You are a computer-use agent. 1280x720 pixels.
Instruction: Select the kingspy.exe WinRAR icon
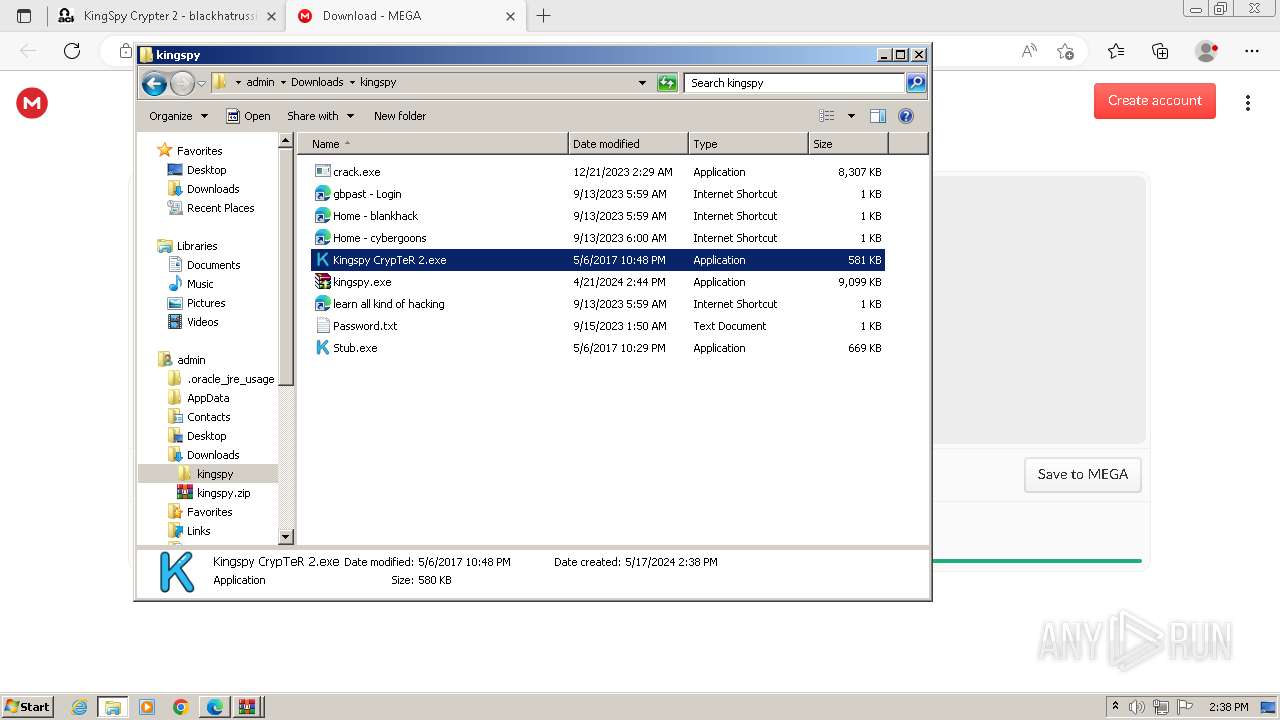point(322,282)
